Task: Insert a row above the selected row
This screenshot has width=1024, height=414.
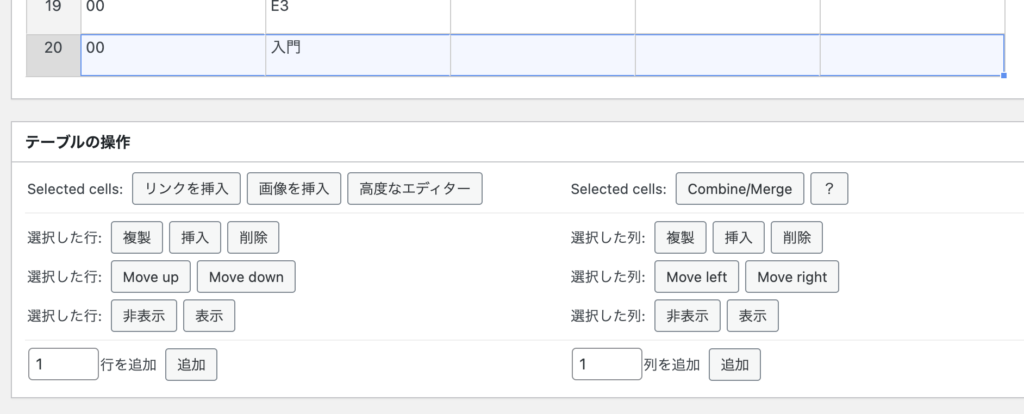Action: tap(195, 238)
